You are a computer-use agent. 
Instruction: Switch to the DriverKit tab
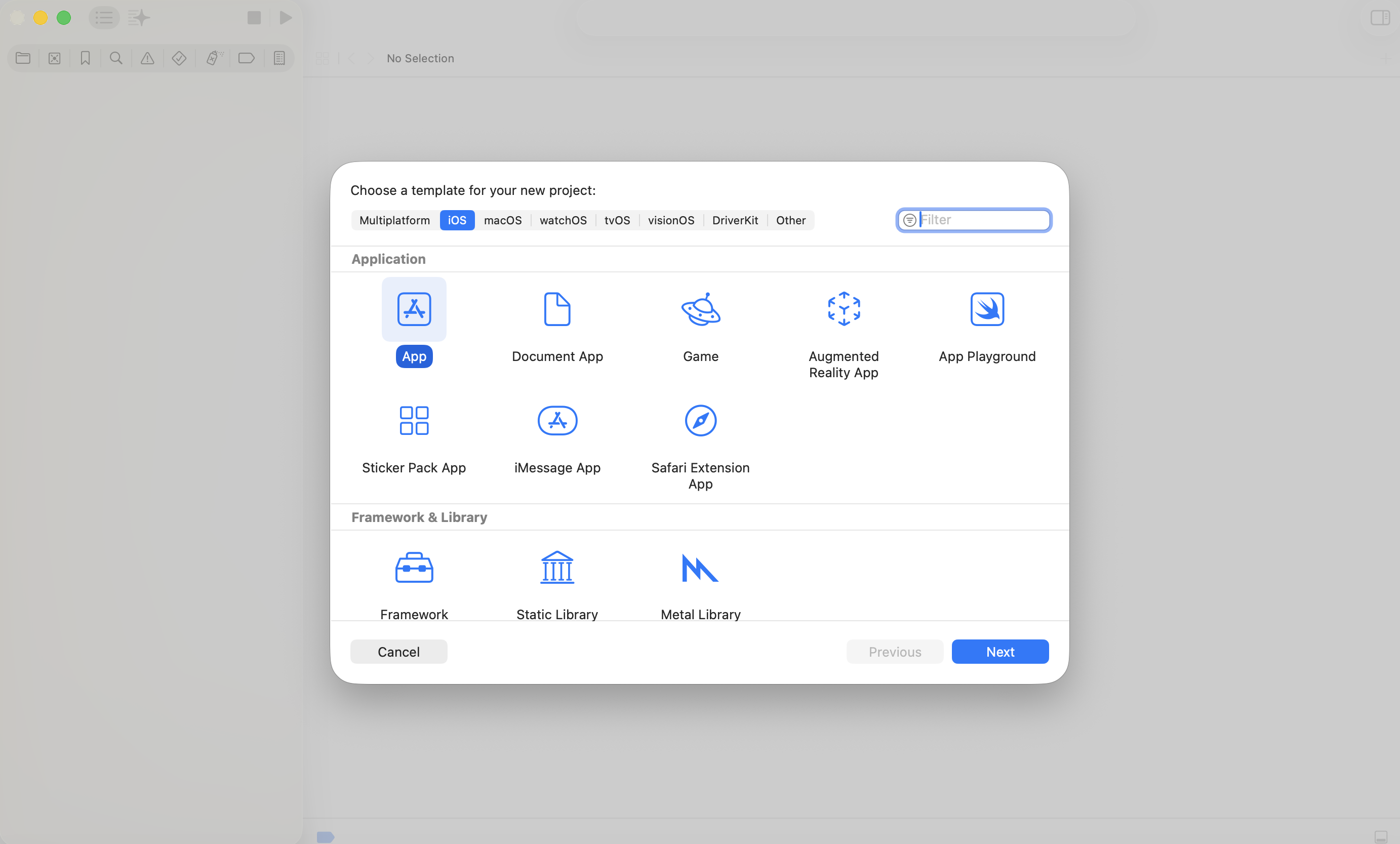[735, 220]
